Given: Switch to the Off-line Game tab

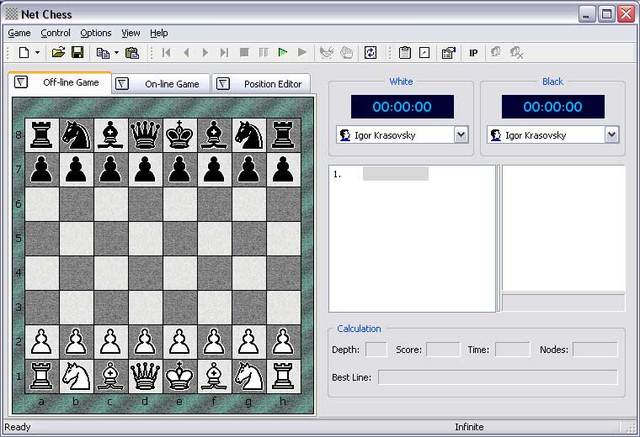Looking at the screenshot, I should [60, 82].
